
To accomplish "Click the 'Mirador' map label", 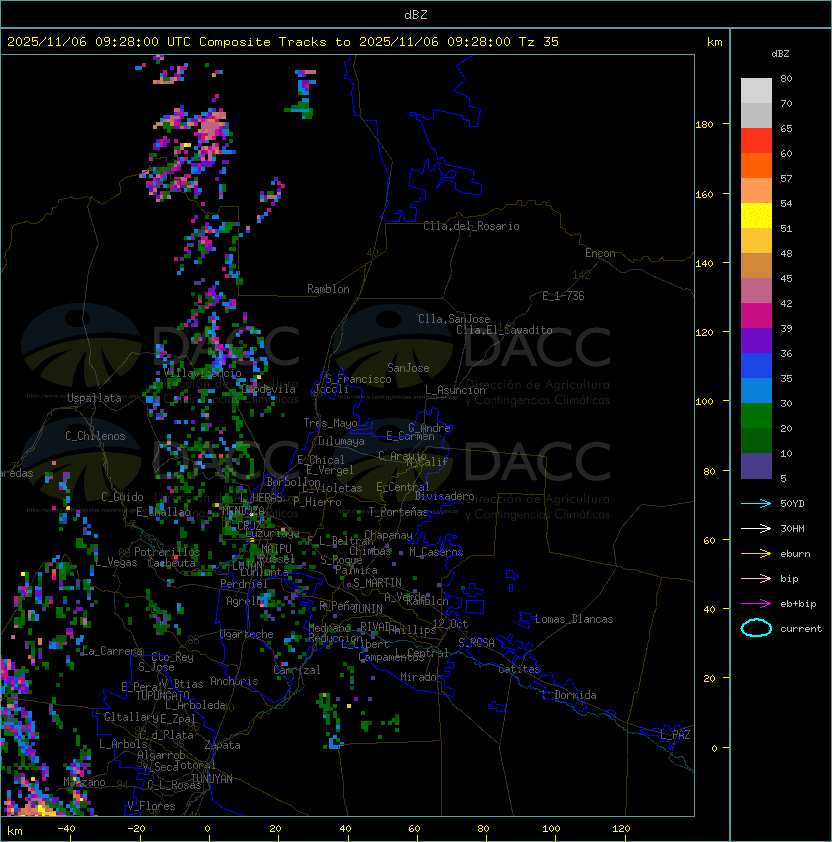I will (x=422, y=677).
